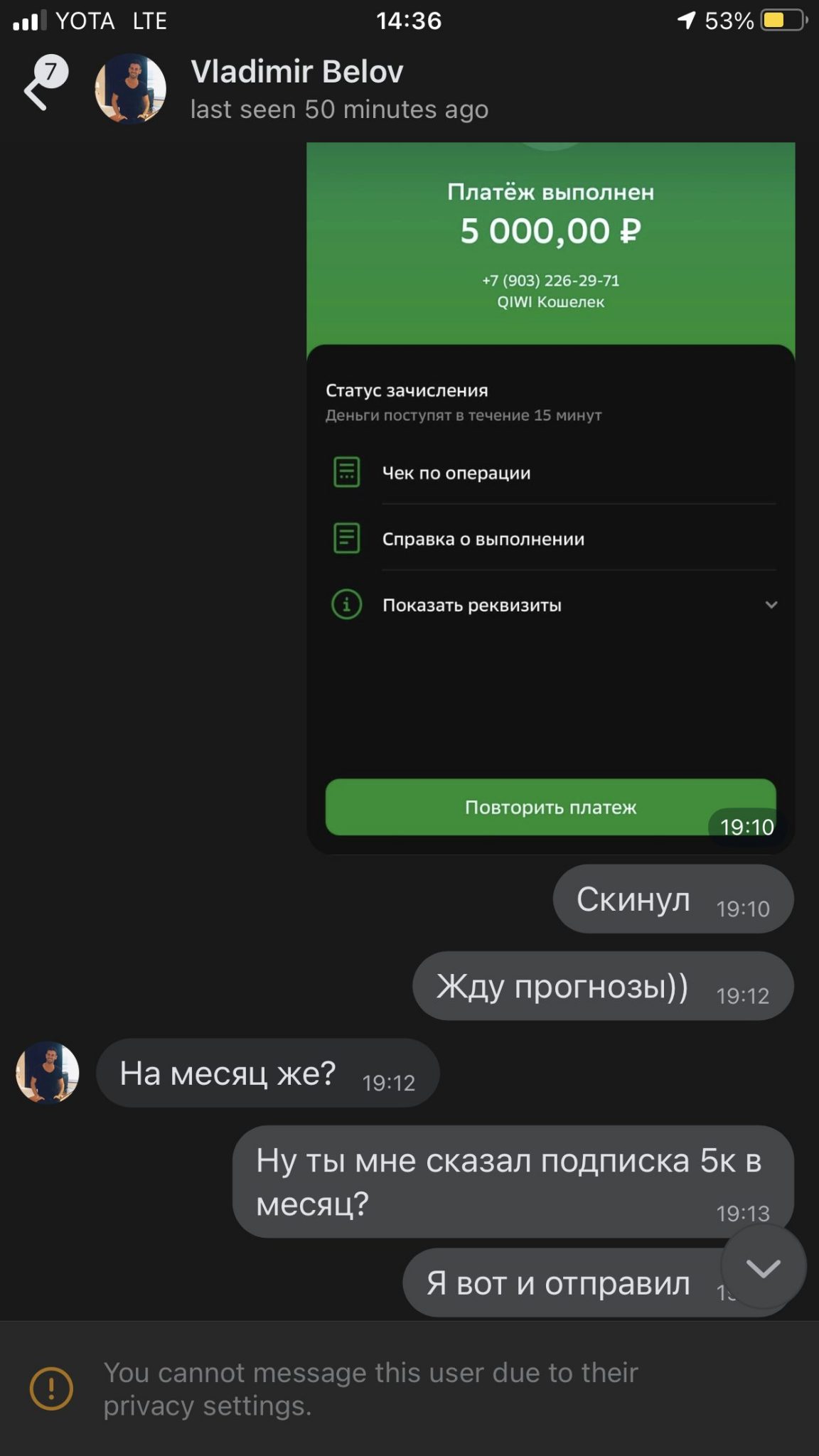Expand the Показать реквизиты chevron
This screenshot has width=819, height=1456.
pyautogui.click(x=771, y=605)
